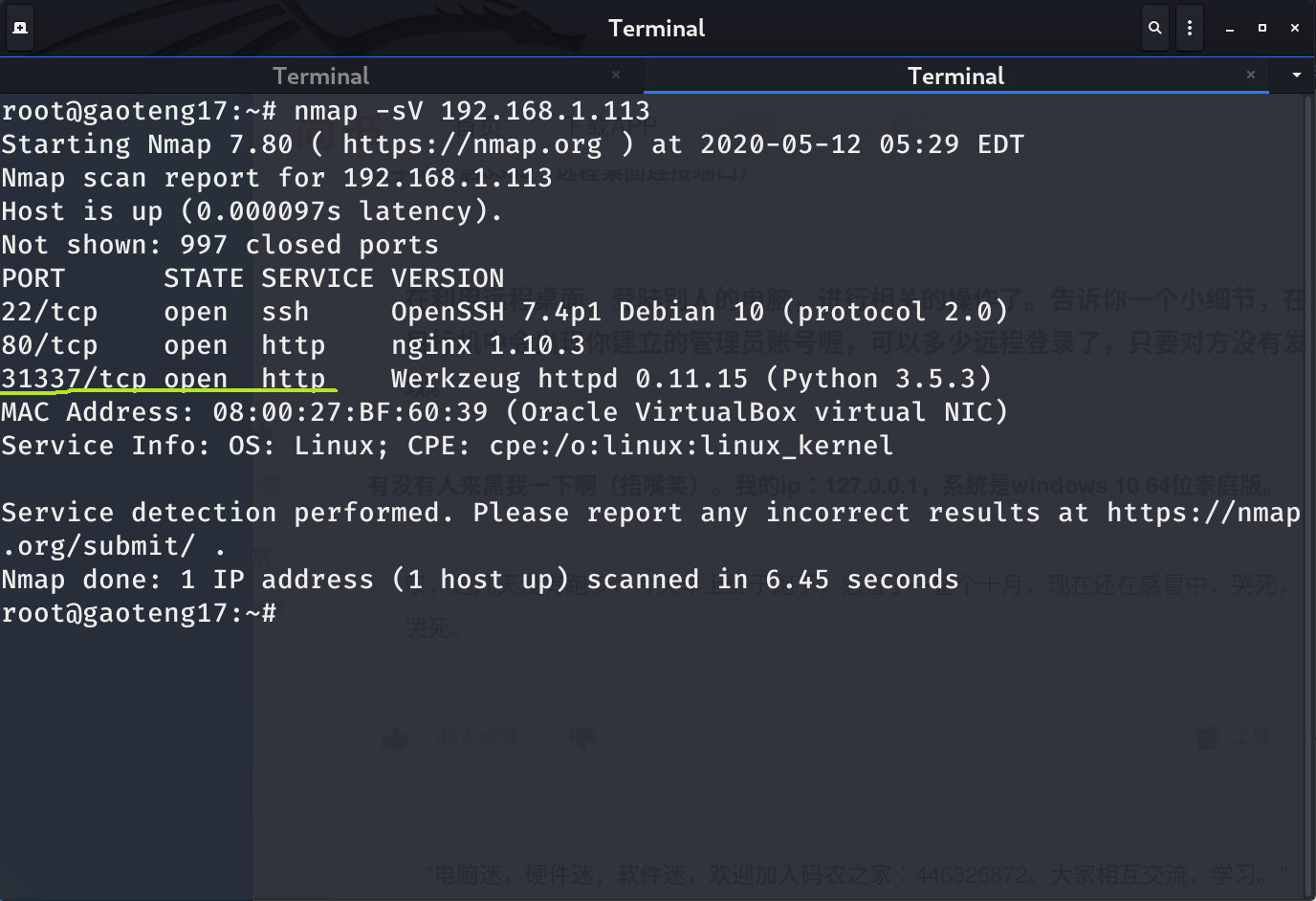The height and width of the screenshot is (901, 1316).
Task: Click the search magnifier icon
Action: tap(1155, 28)
